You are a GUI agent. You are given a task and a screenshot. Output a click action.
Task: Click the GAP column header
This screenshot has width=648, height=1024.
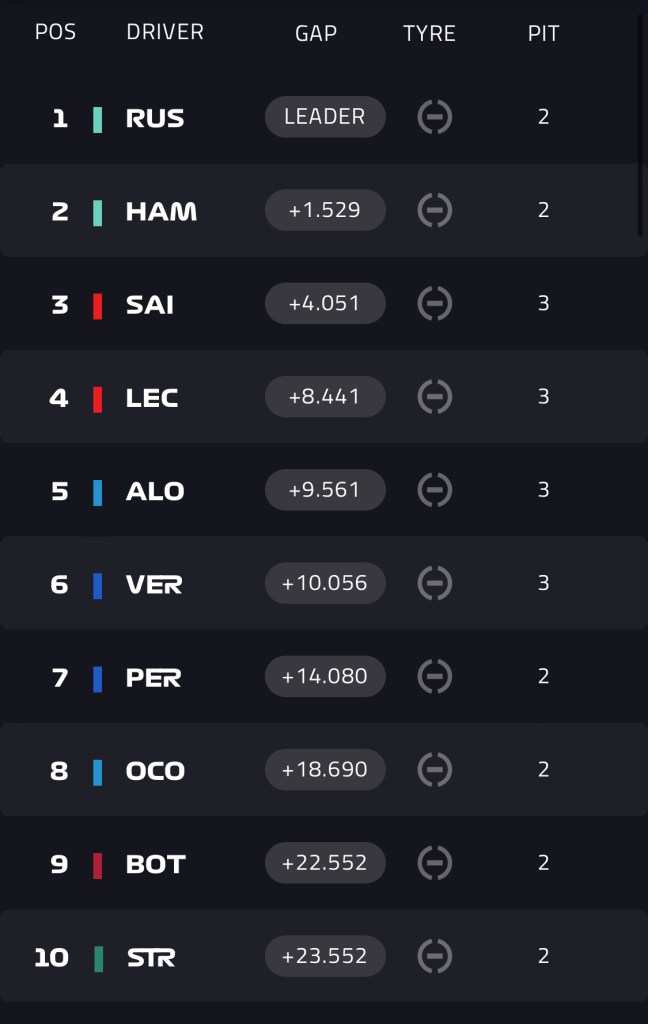(x=316, y=33)
